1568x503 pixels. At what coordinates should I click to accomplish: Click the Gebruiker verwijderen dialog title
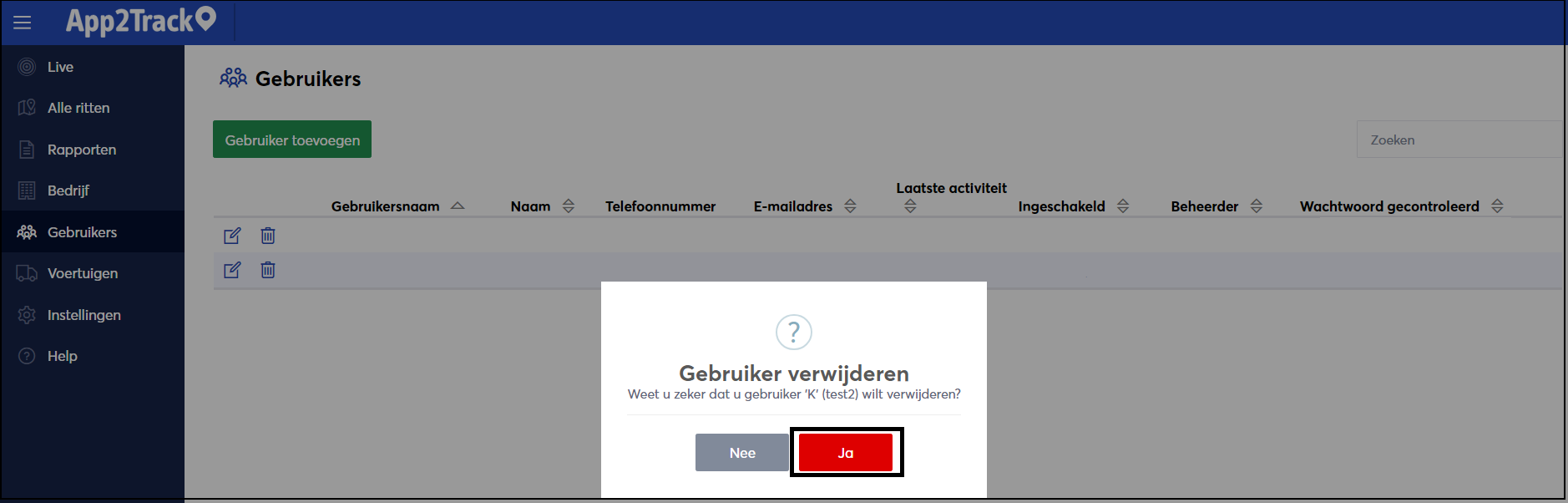pos(794,373)
